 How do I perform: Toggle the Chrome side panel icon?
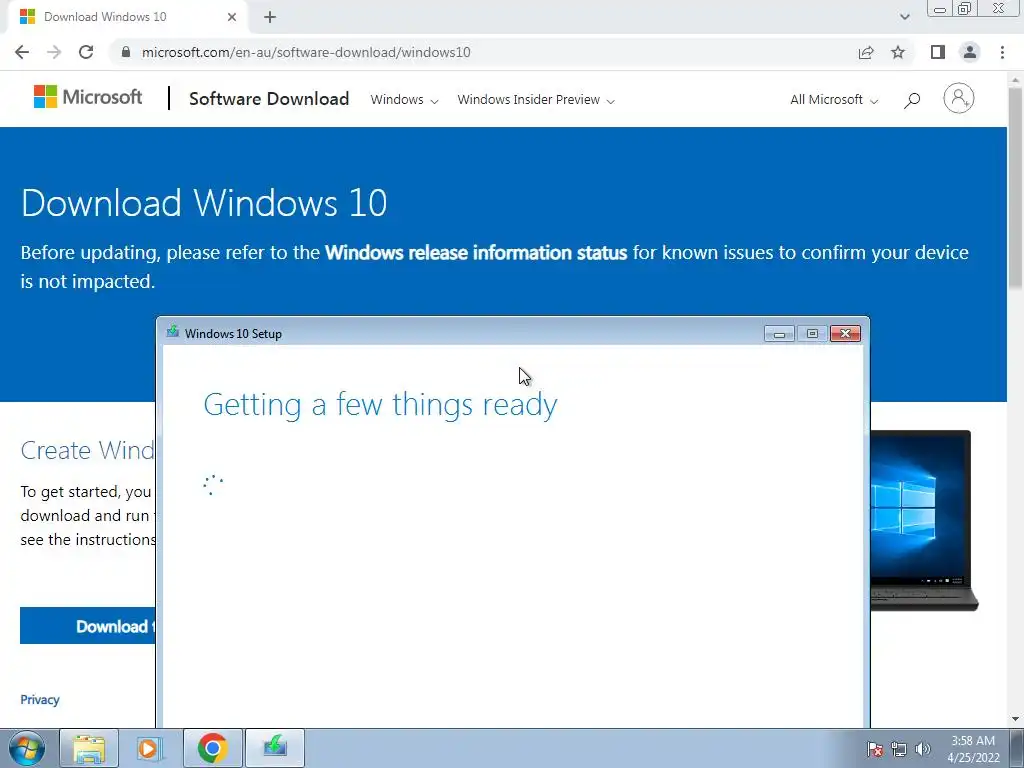938,52
